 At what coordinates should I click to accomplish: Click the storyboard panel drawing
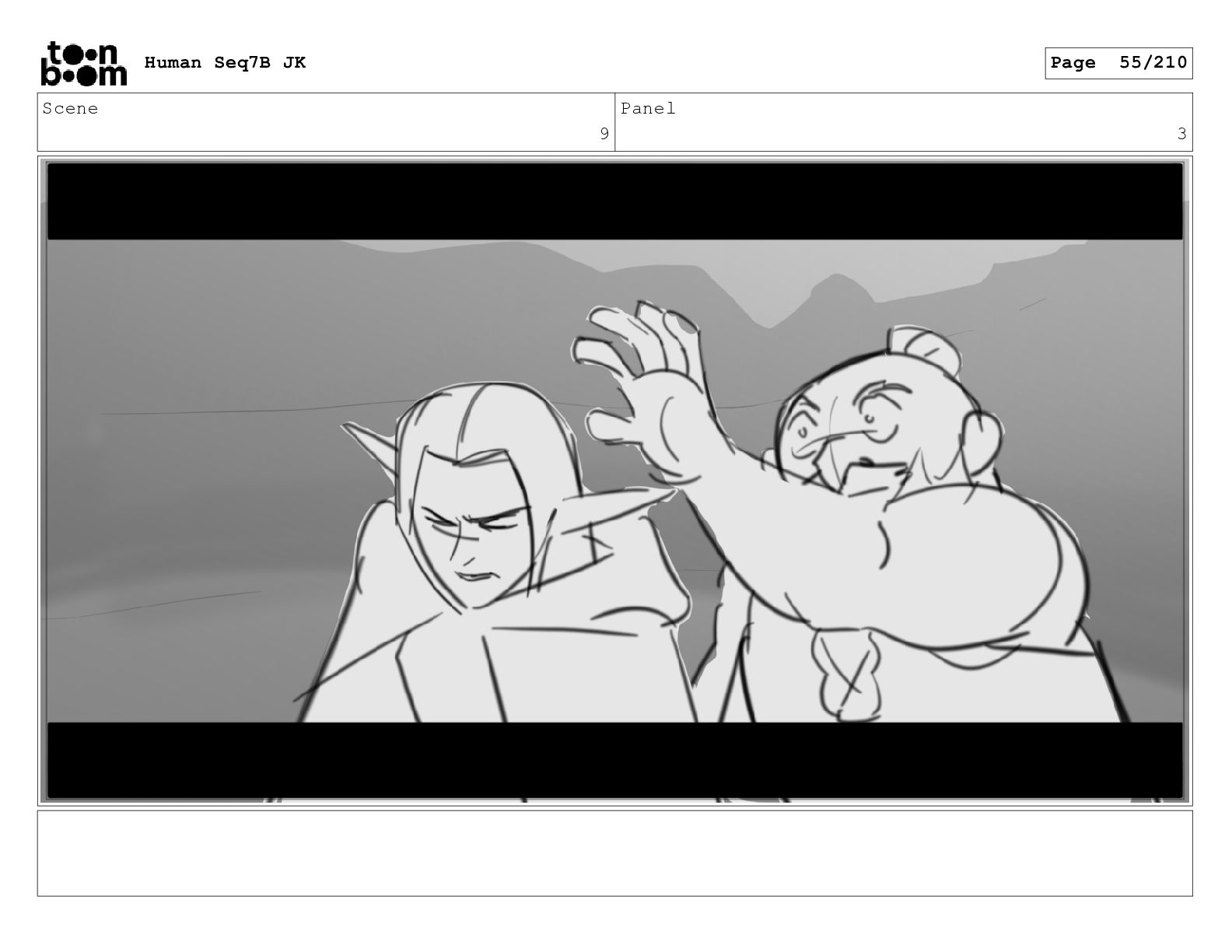point(614,481)
